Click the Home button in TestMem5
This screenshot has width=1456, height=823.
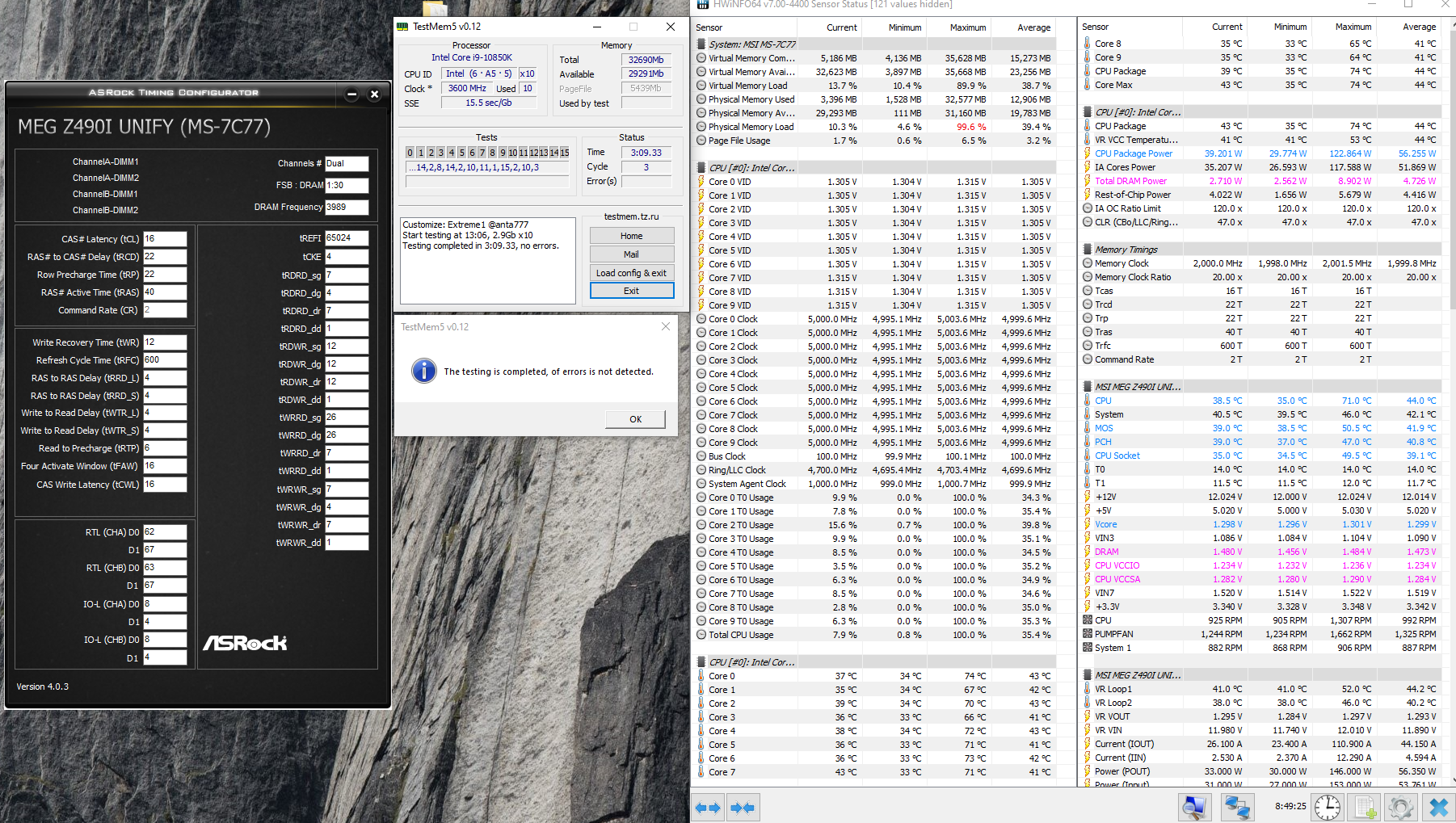click(x=631, y=236)
